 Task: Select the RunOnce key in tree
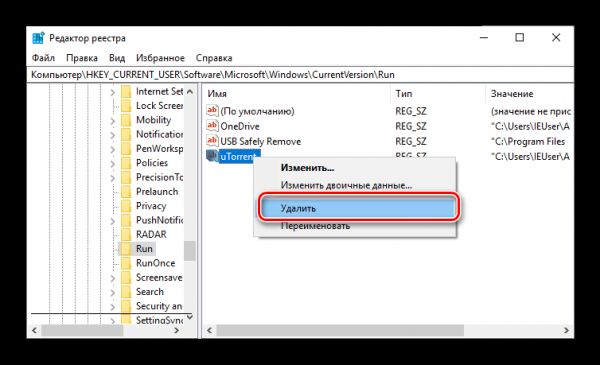tap(155, 263)
